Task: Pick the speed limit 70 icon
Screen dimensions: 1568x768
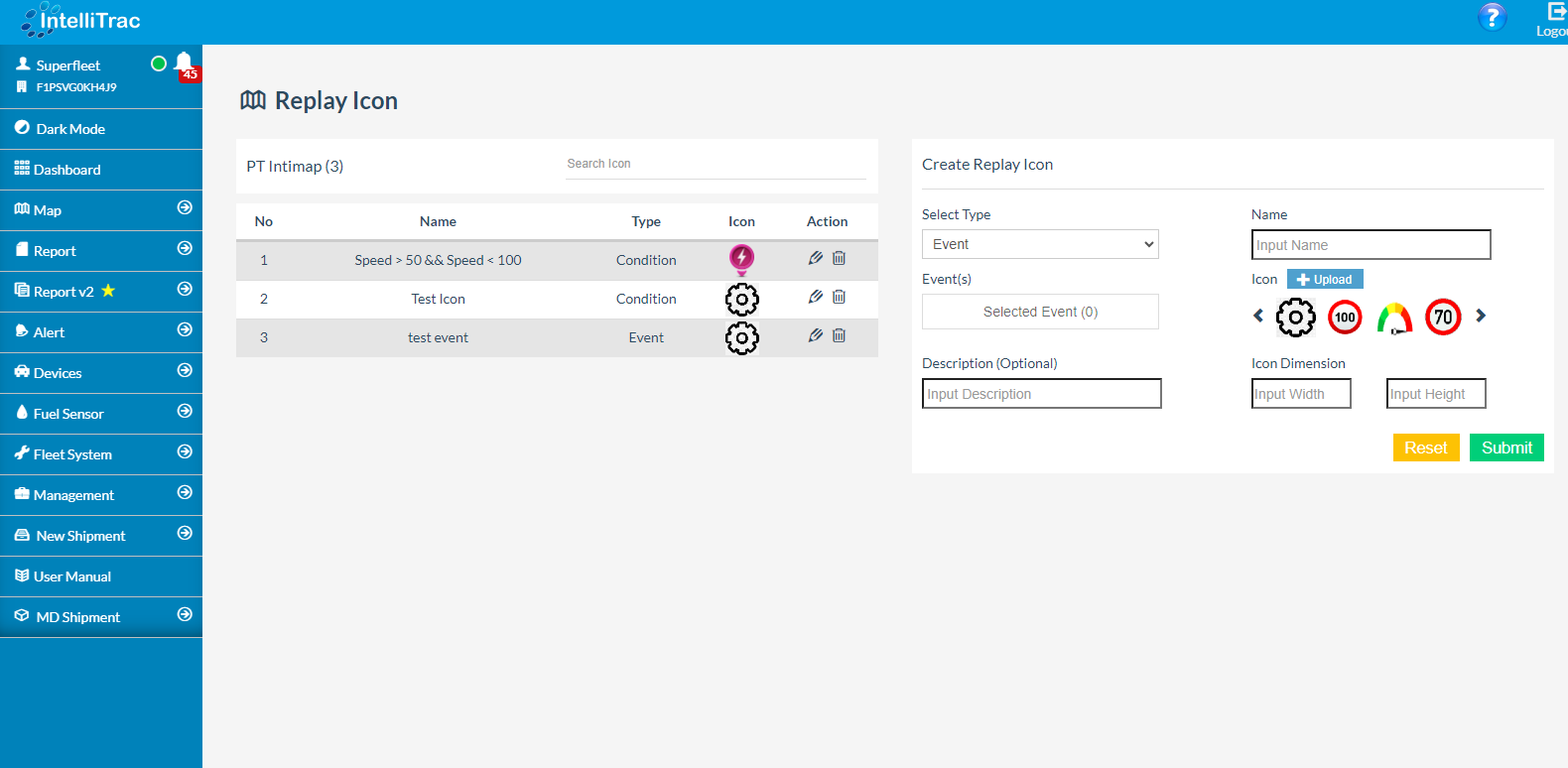Action: 1443,318
